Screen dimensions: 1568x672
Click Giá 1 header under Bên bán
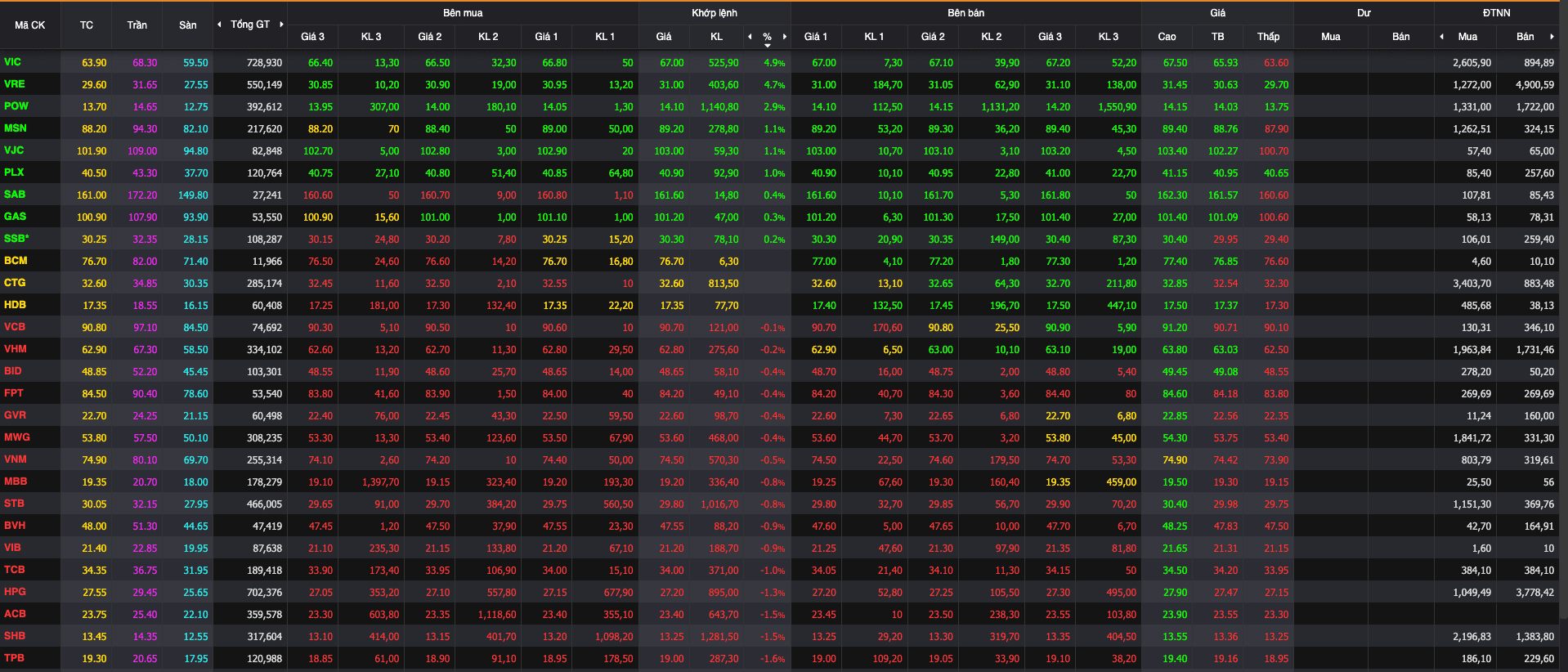(816, 37)
